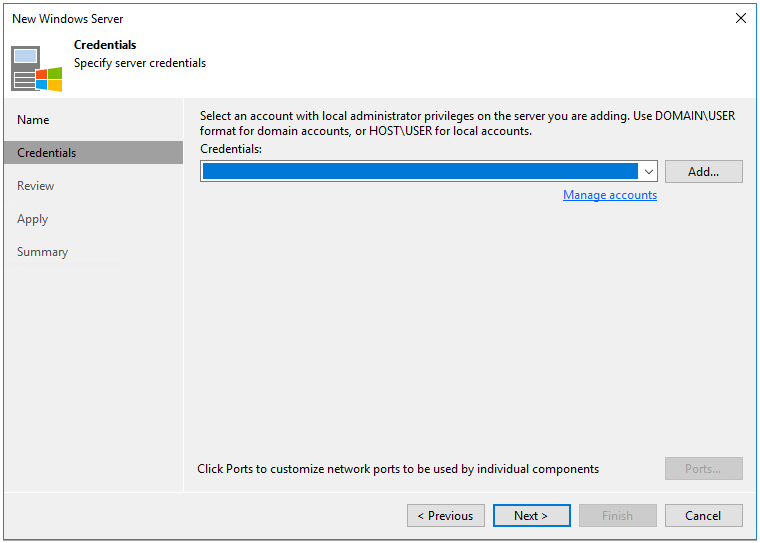Select the Summary step in sidebar

pos(43,252)
